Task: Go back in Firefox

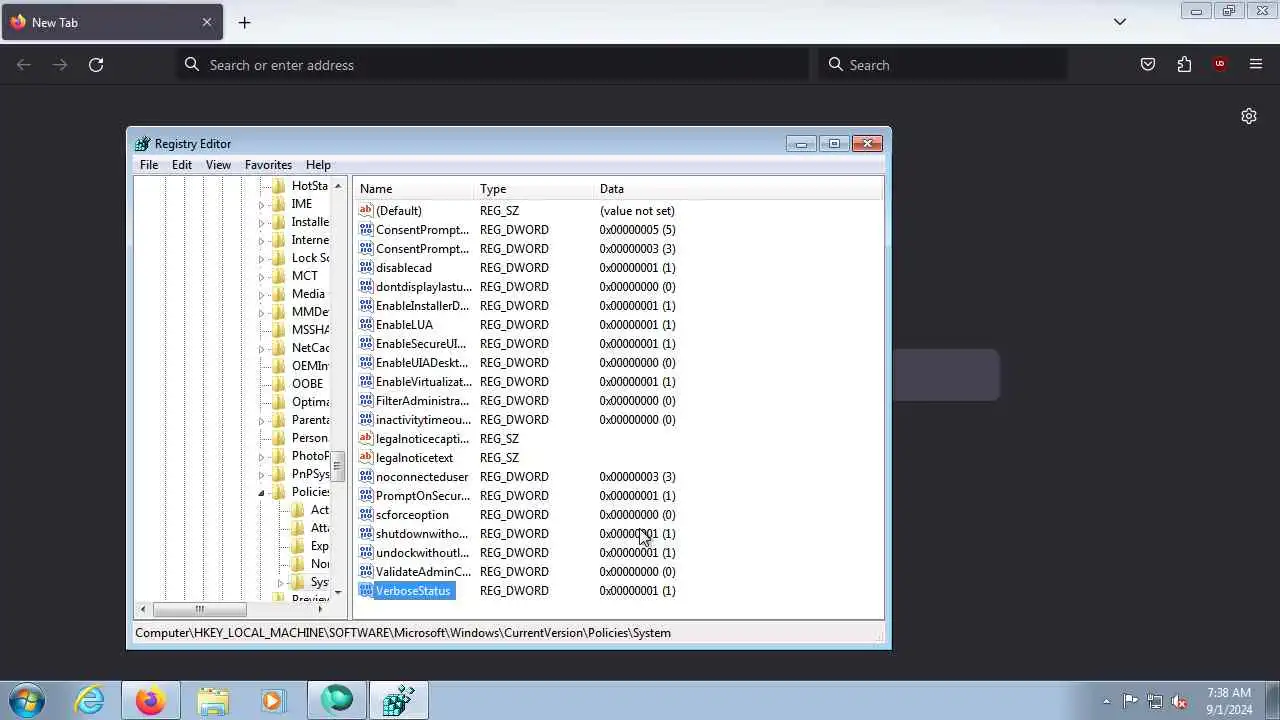Action: click(24, 65)
